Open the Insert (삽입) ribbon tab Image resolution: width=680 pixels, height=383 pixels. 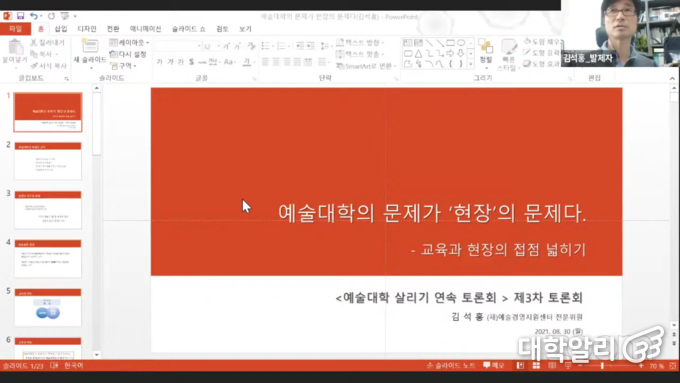click(61, 29)
